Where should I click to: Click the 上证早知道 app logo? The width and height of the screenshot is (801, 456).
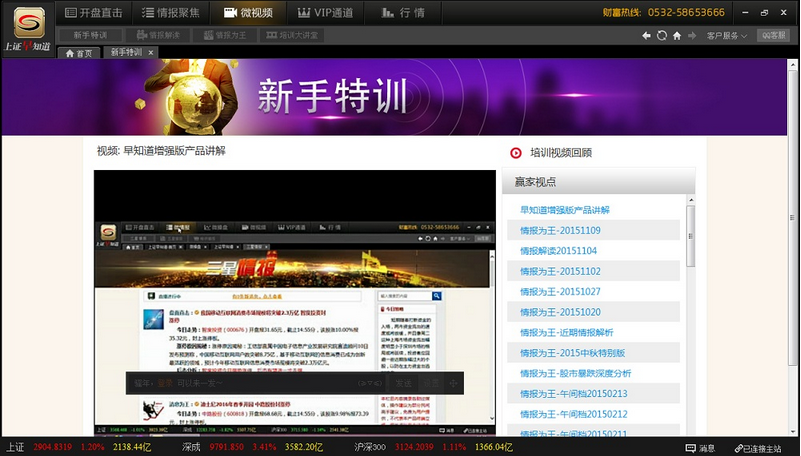click(x=28, y=28)
